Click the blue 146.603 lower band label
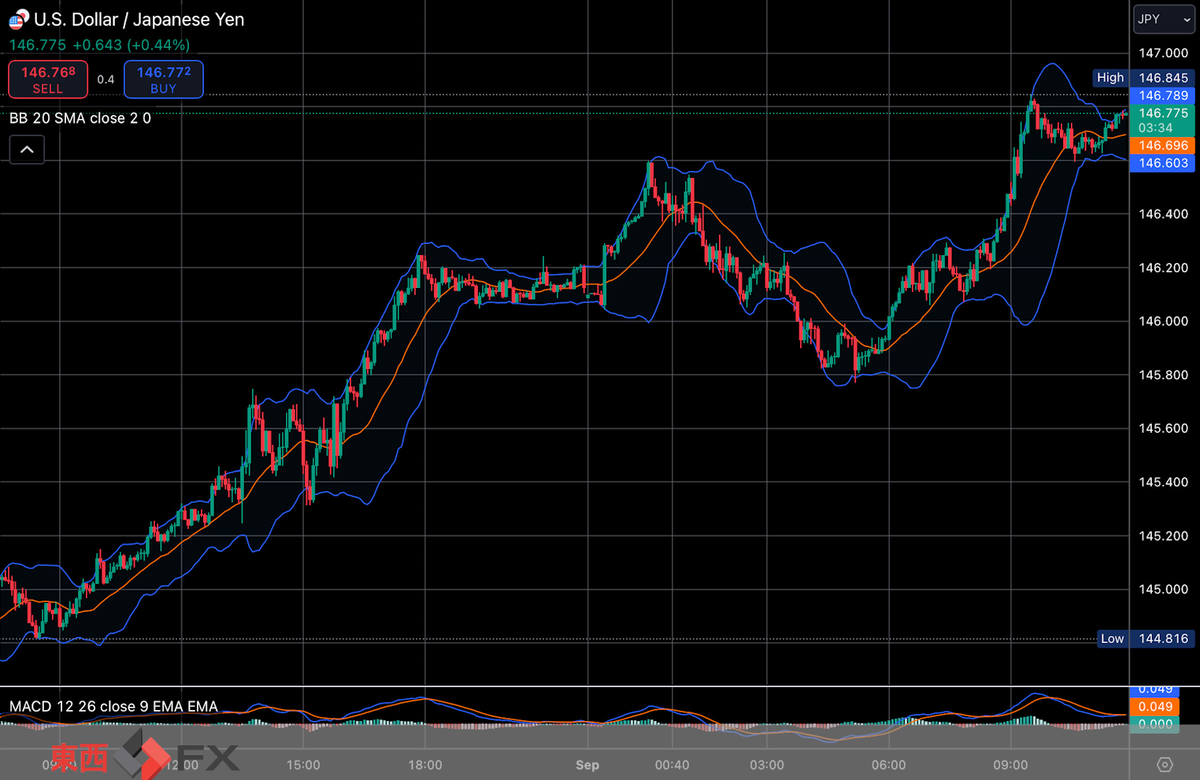The image size is (1200, 780). [1162, 163]
